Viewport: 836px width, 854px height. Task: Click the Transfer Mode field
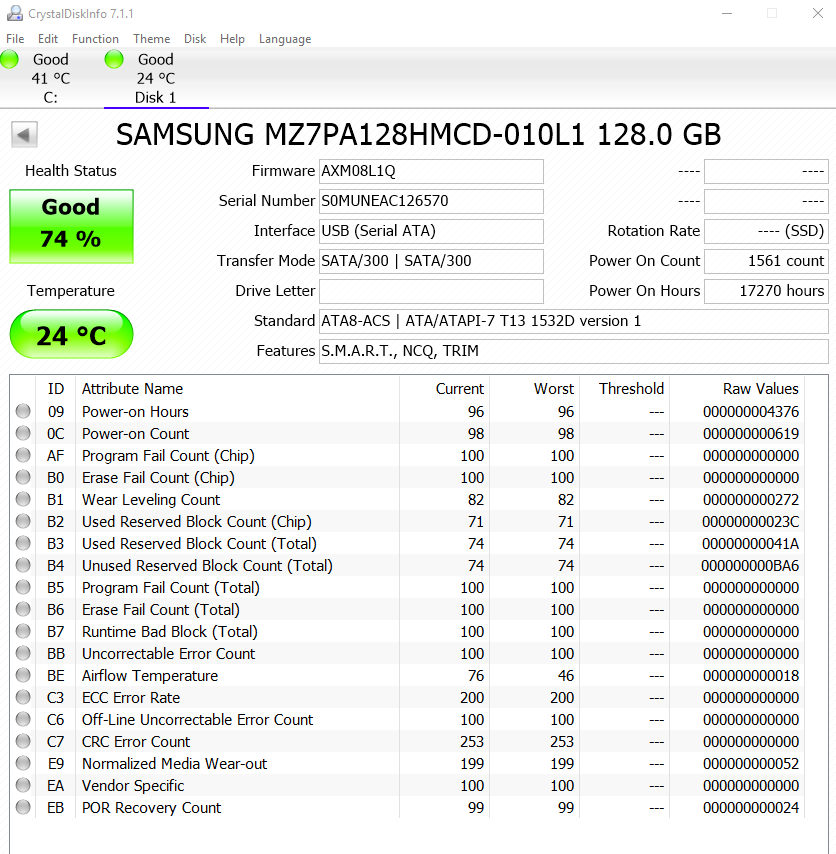coord(431,261)
